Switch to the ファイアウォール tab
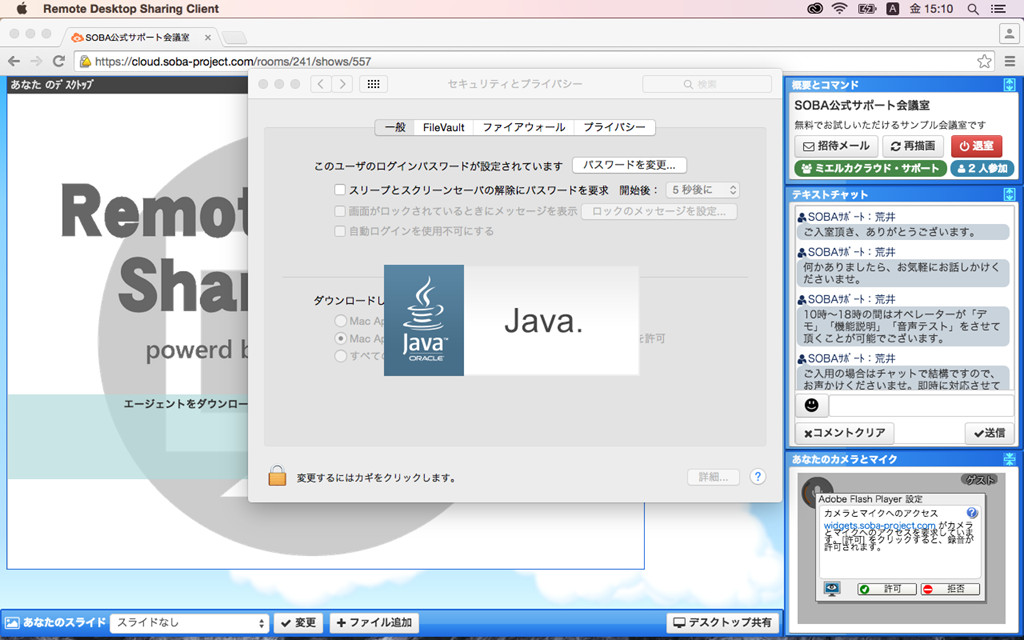Screen dimensions: 1024x640 tap(524, 127)
